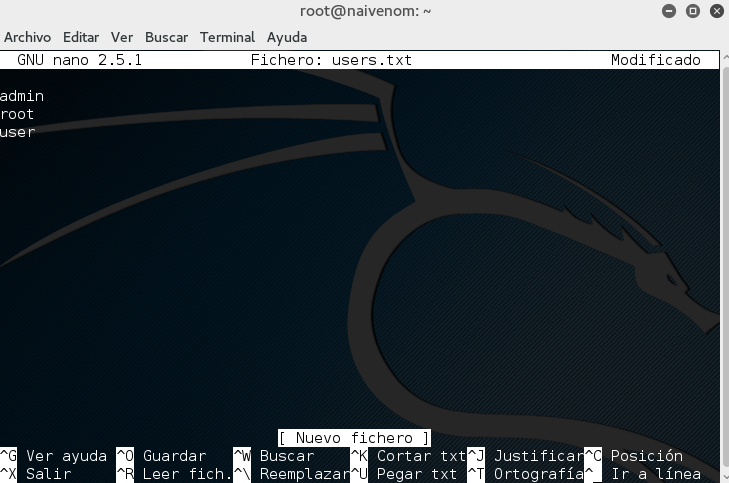Open the Terminal menu
The width and height of the screenshot is (729, 483).
click(227, 37)
